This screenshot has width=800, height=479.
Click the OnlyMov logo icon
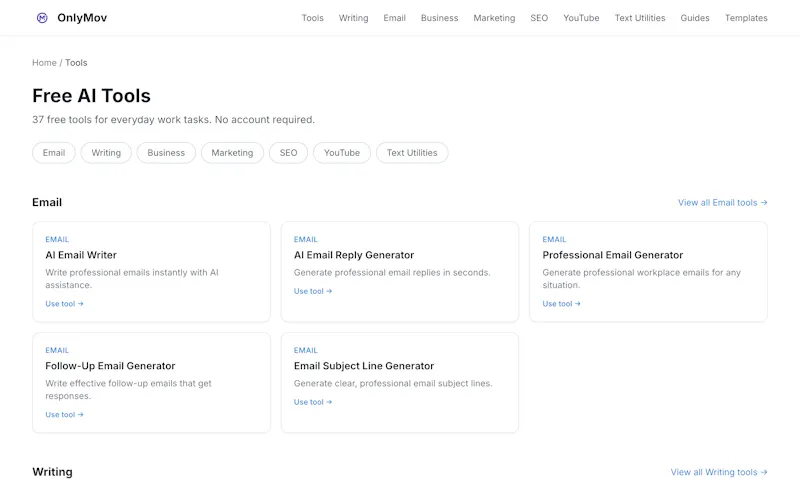tap(42, 18)
